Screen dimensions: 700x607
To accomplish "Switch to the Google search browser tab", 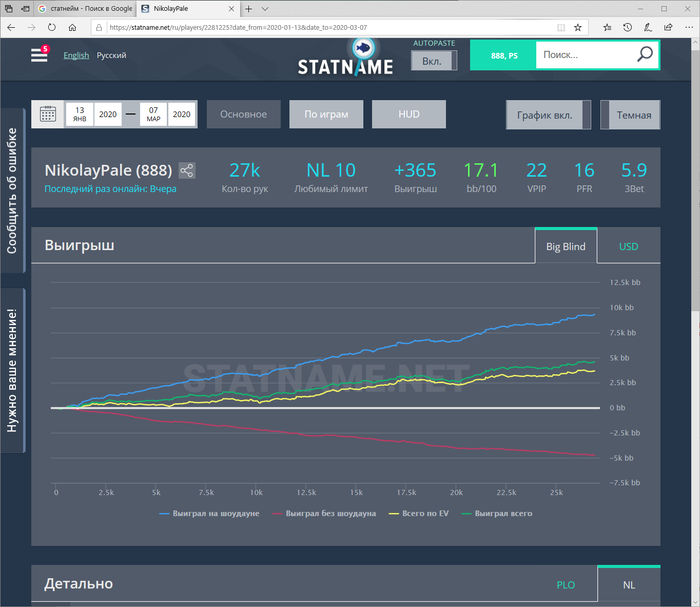I will coord(85,8).
